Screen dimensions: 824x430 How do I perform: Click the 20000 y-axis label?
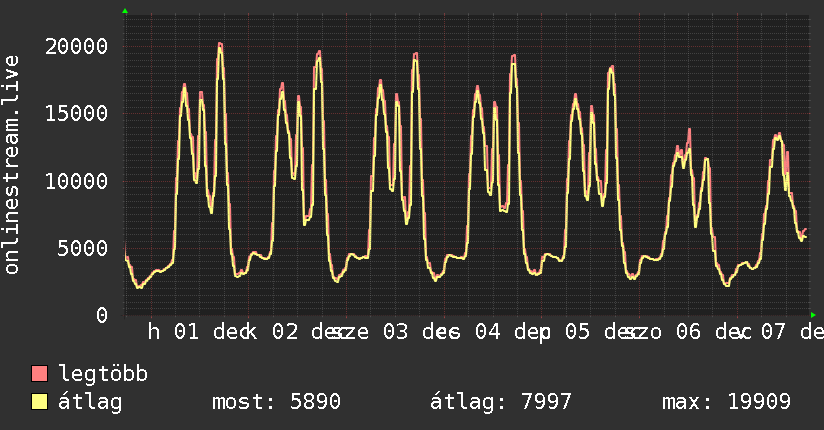click(x=77, y=46)
